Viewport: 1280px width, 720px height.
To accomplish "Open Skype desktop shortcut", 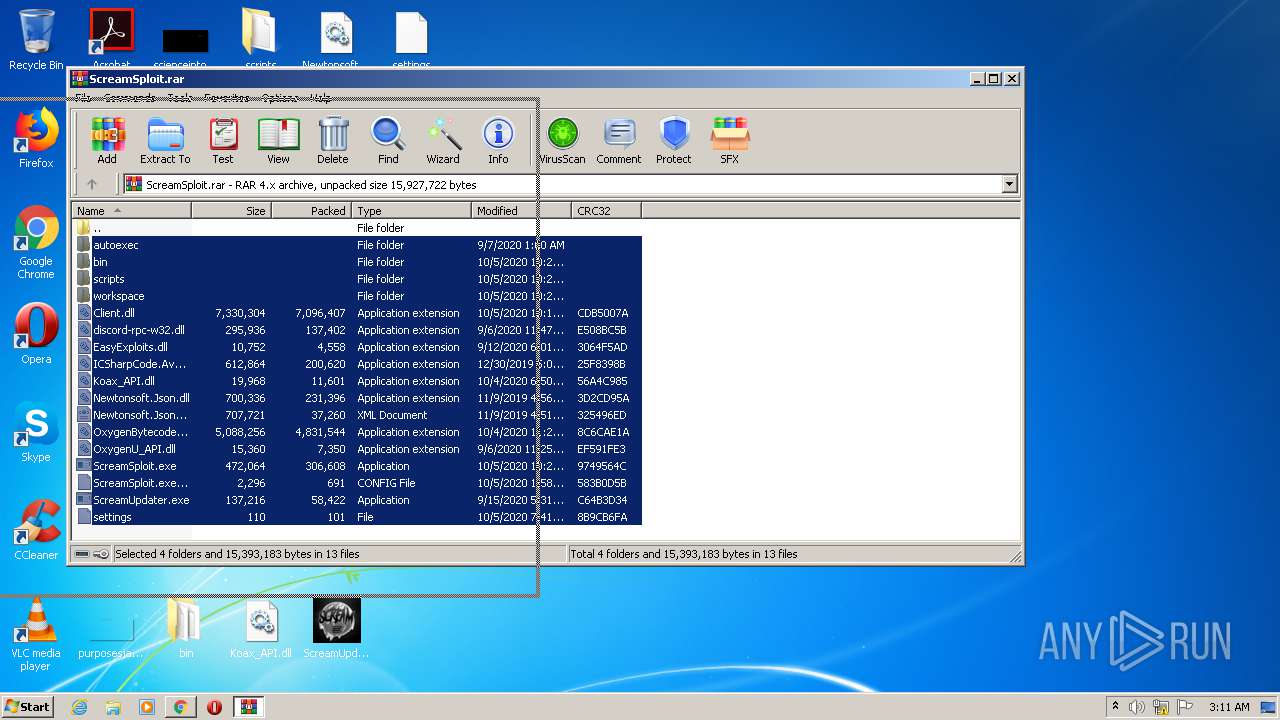I will 36,432.
